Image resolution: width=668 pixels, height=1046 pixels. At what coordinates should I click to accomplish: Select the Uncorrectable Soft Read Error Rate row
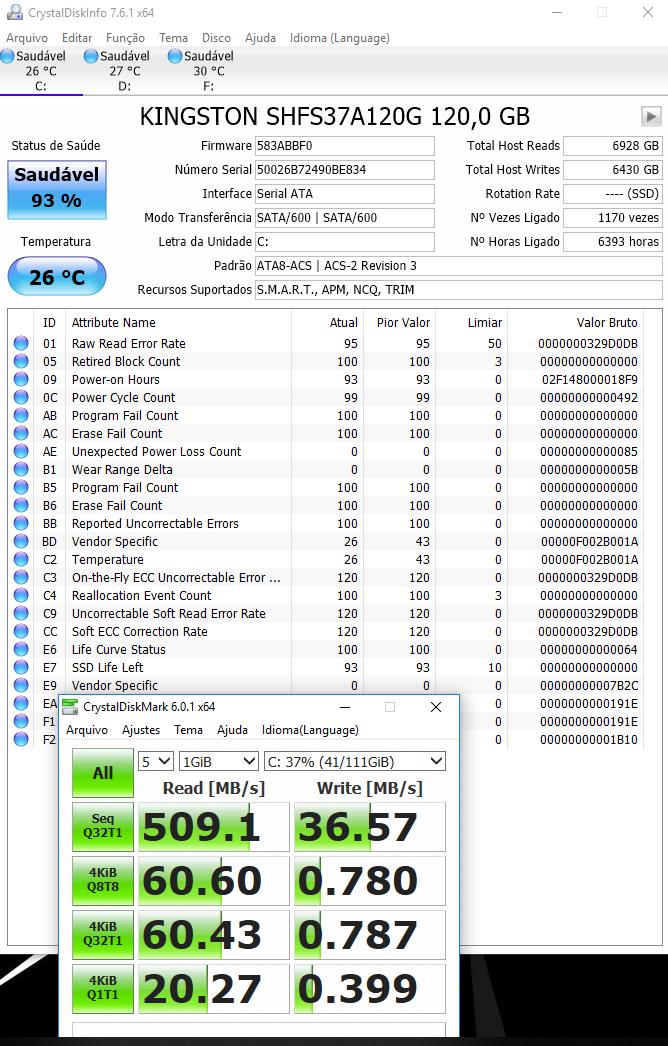[x=326, y=614]
